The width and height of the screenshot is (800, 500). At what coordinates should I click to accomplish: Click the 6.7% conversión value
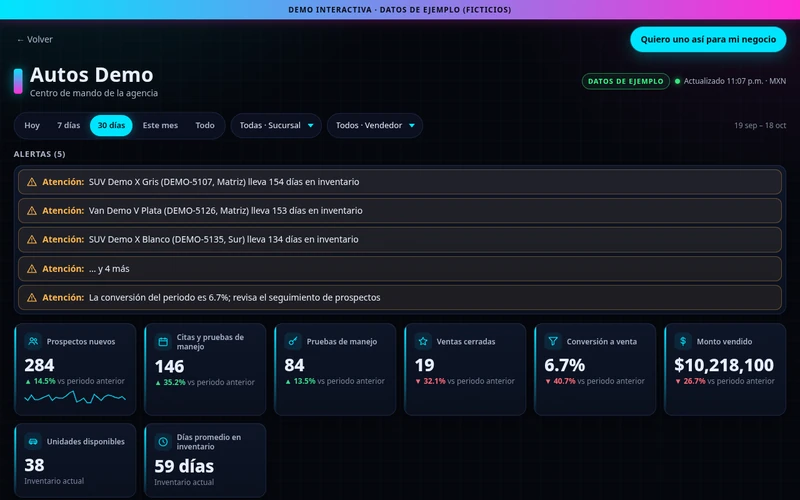click(x=565, y=365)
